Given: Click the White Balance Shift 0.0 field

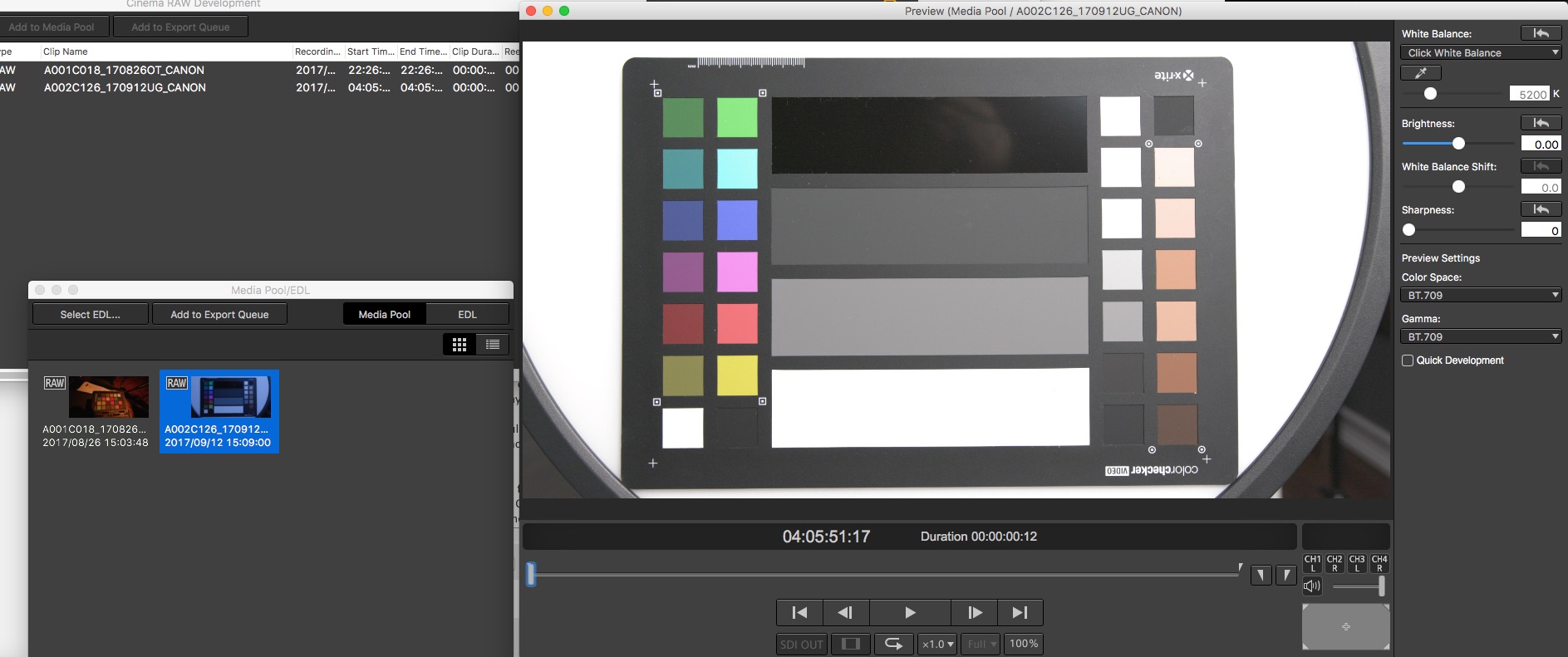Looking at the screenshot, I should pos(1541,187).
